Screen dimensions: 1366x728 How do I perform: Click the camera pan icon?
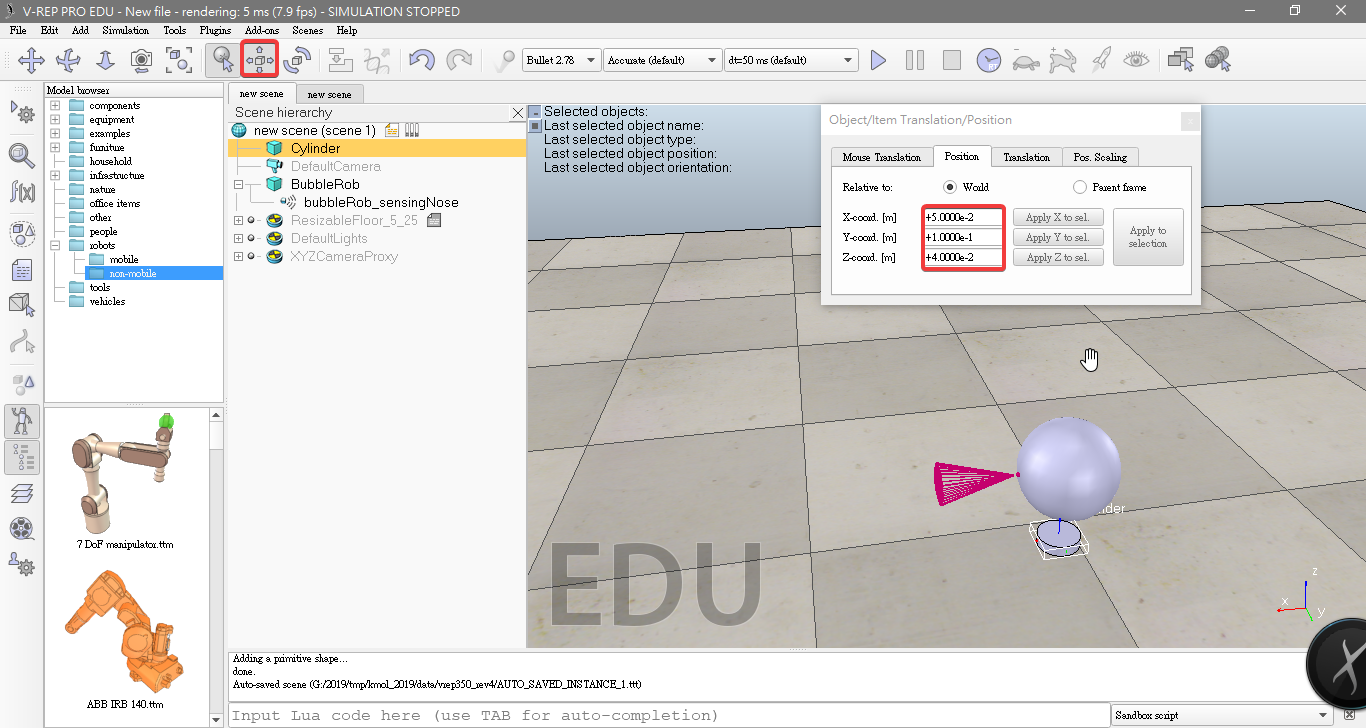click(31, 60)
